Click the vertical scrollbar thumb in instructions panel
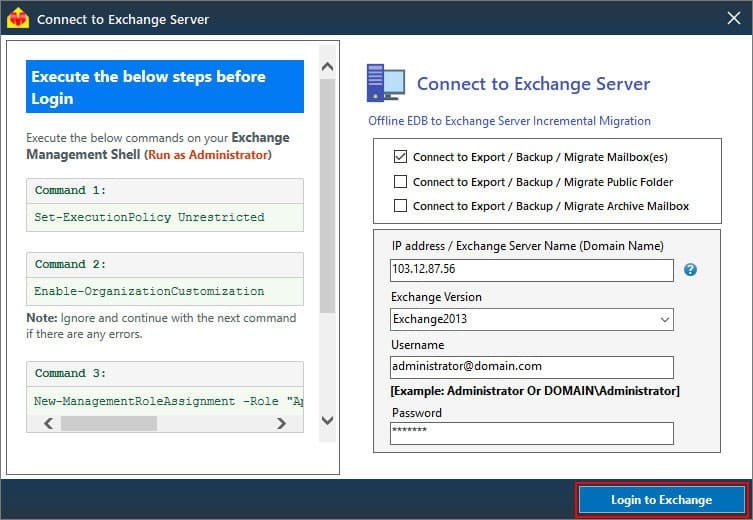Image resolution: width=753 pixels, height=520 pixels. tap(328, 196)
